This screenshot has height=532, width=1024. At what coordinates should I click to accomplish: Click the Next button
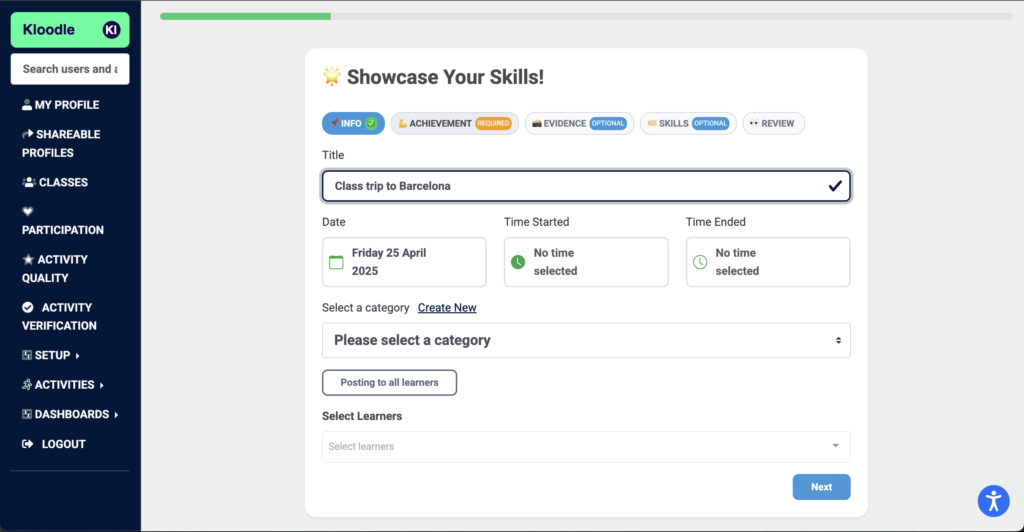click(822, 487)
